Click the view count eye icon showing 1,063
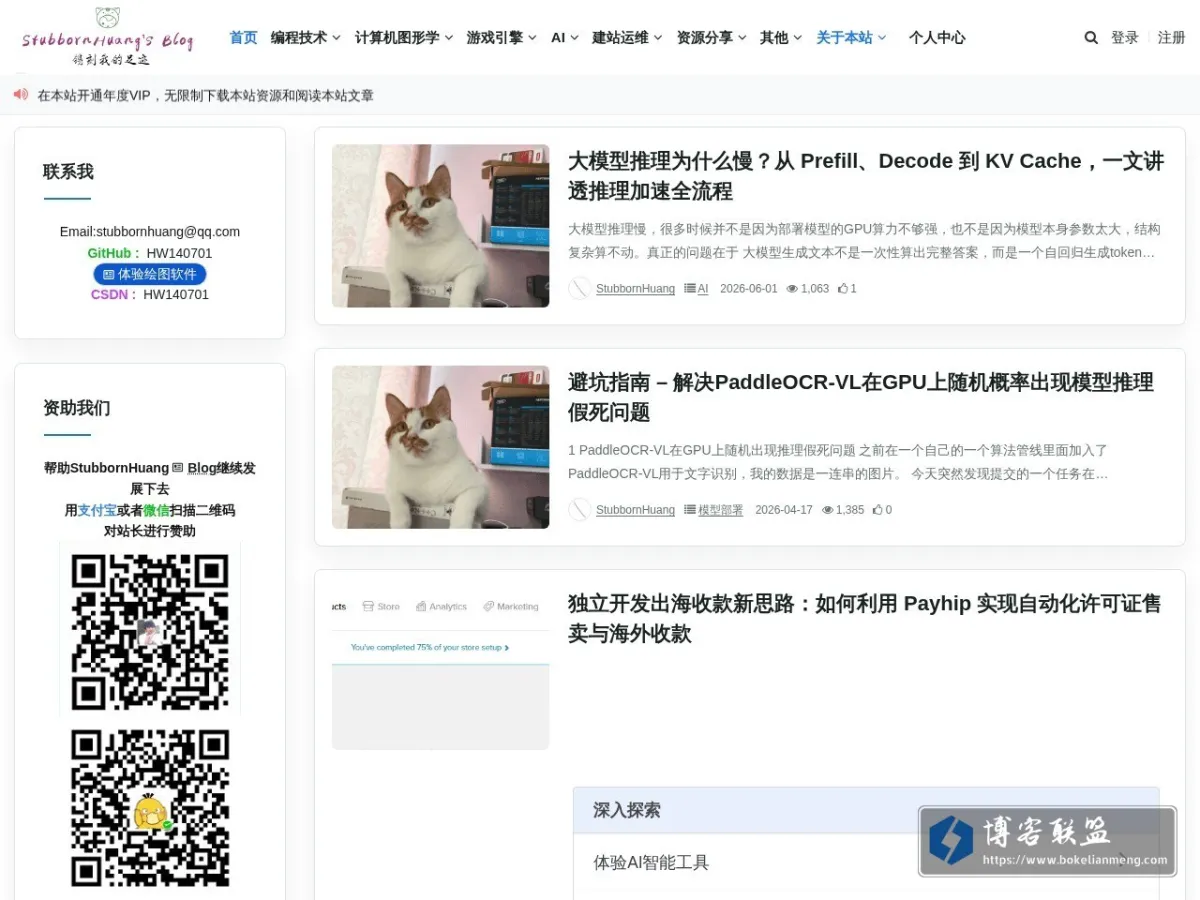Image resolution: width=1200 pixels, height=900 pixels. [x=792, y=289]
